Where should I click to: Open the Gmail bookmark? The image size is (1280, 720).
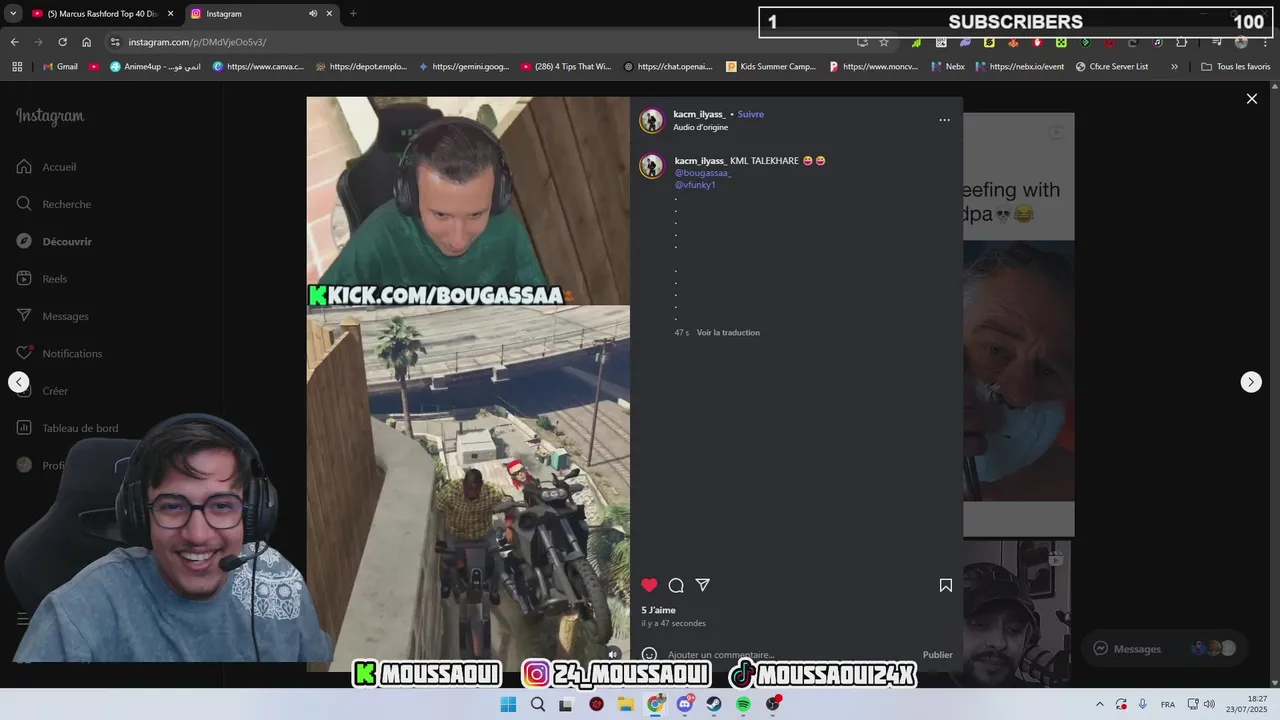[x=60, y=67]
